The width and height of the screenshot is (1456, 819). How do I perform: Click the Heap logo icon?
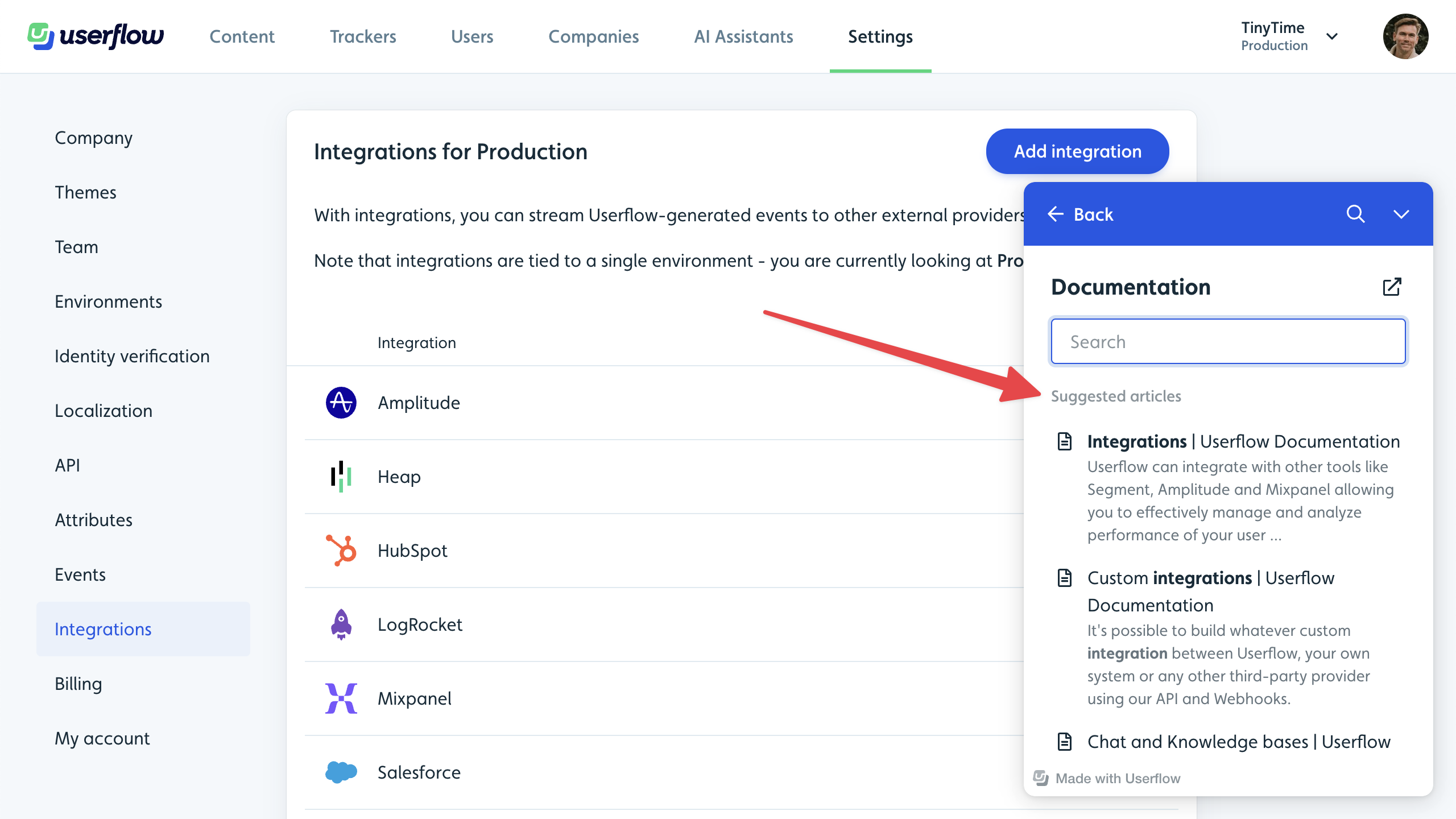(x=341, y=477)
